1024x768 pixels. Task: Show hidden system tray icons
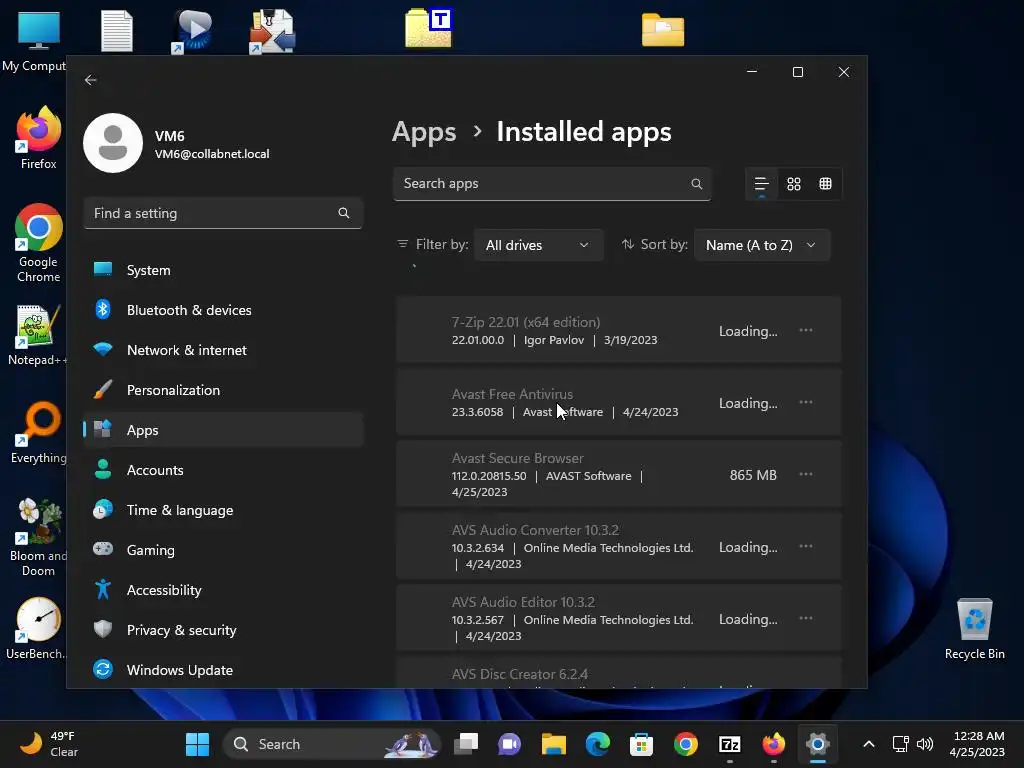click(x=869, y=744)
